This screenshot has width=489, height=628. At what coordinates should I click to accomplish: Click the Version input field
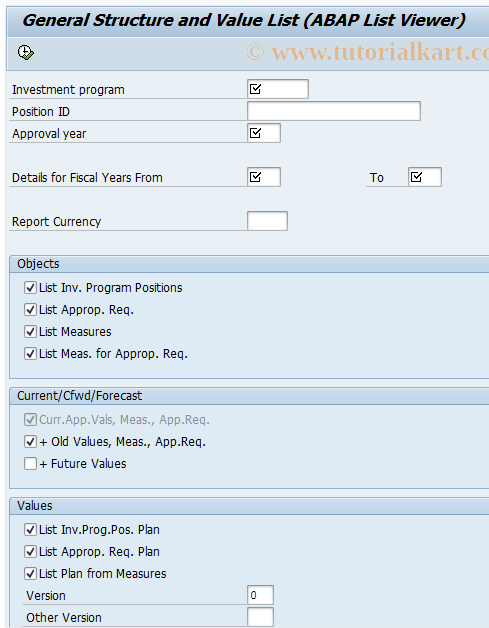click(x=260, y=595)
